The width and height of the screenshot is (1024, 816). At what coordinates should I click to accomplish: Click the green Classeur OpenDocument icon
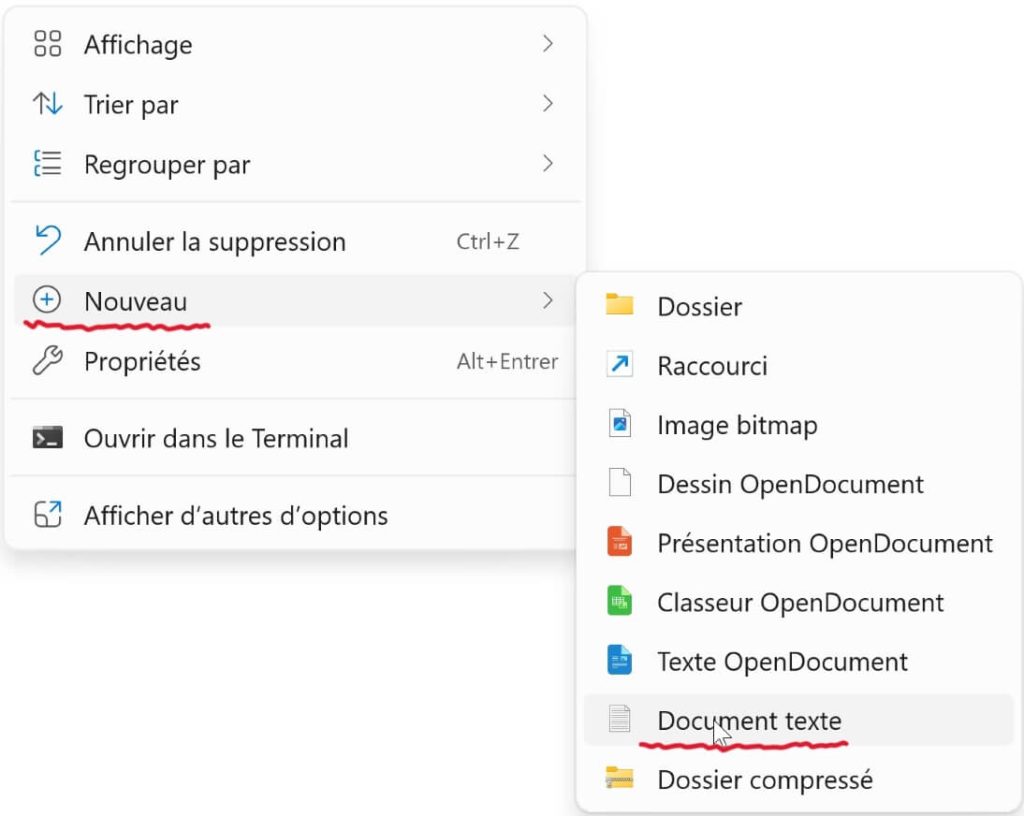pos(620,602)
